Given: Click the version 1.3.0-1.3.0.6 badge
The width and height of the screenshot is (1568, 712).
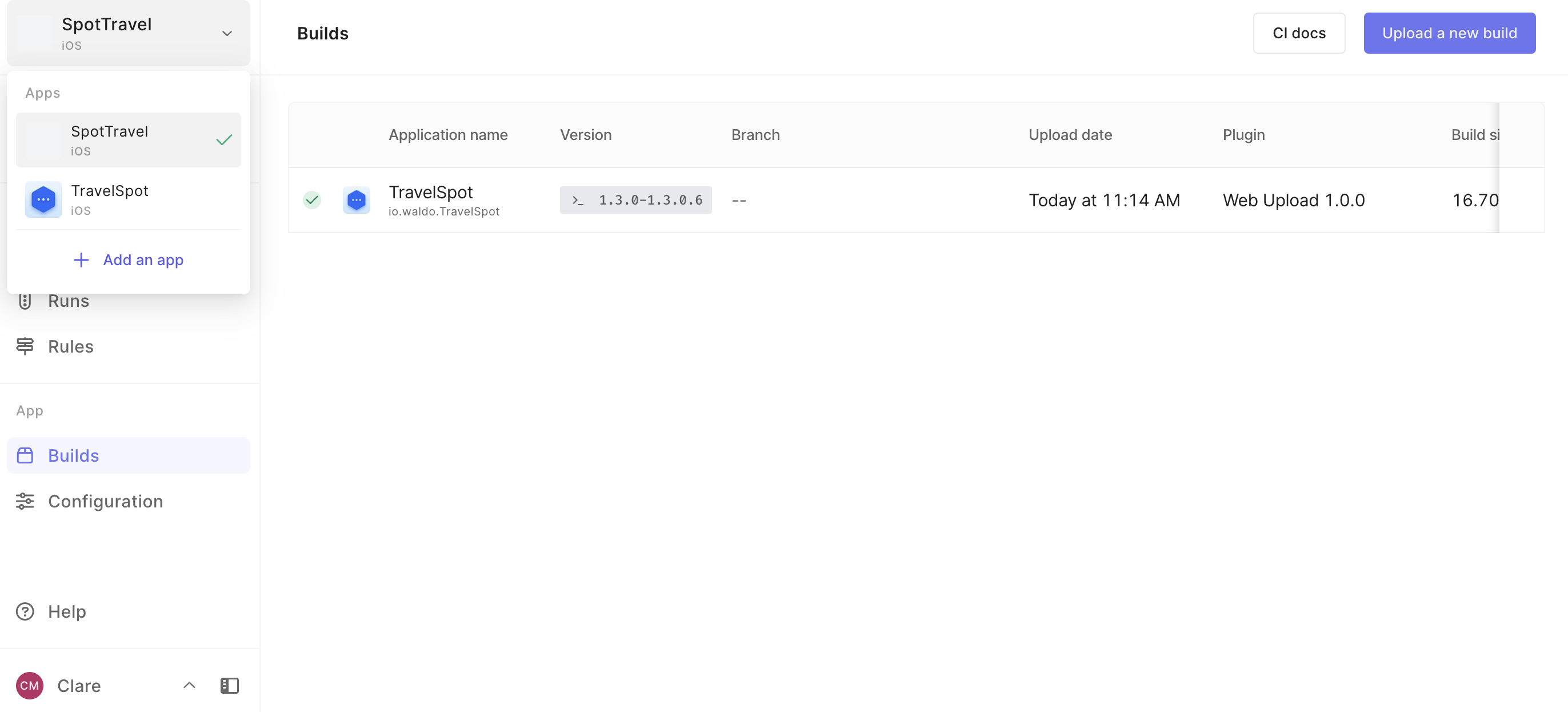Looking at the screenshot, I should [x=635, y=200].
